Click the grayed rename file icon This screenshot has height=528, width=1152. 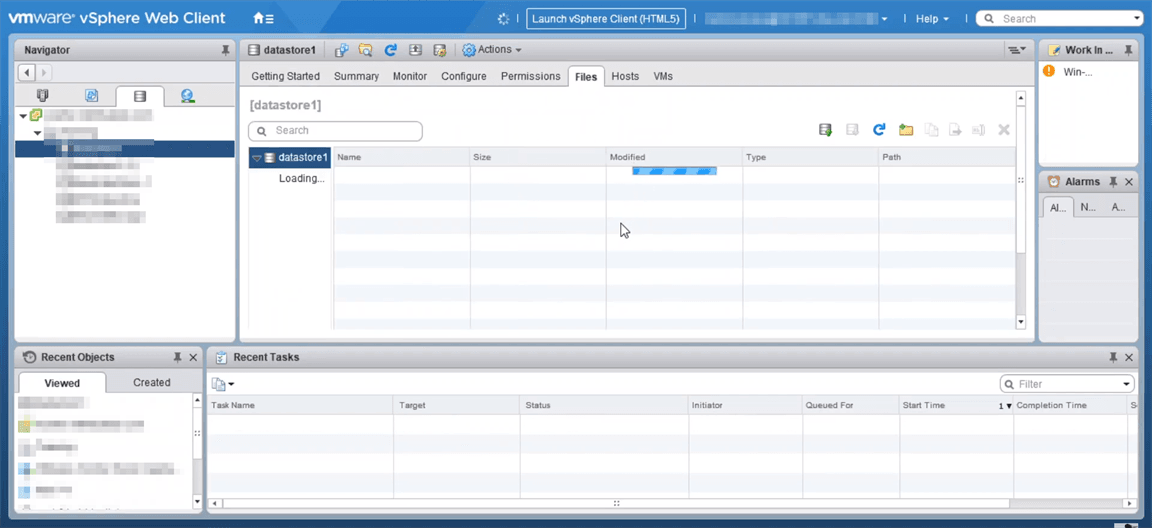tap(979, 130)
